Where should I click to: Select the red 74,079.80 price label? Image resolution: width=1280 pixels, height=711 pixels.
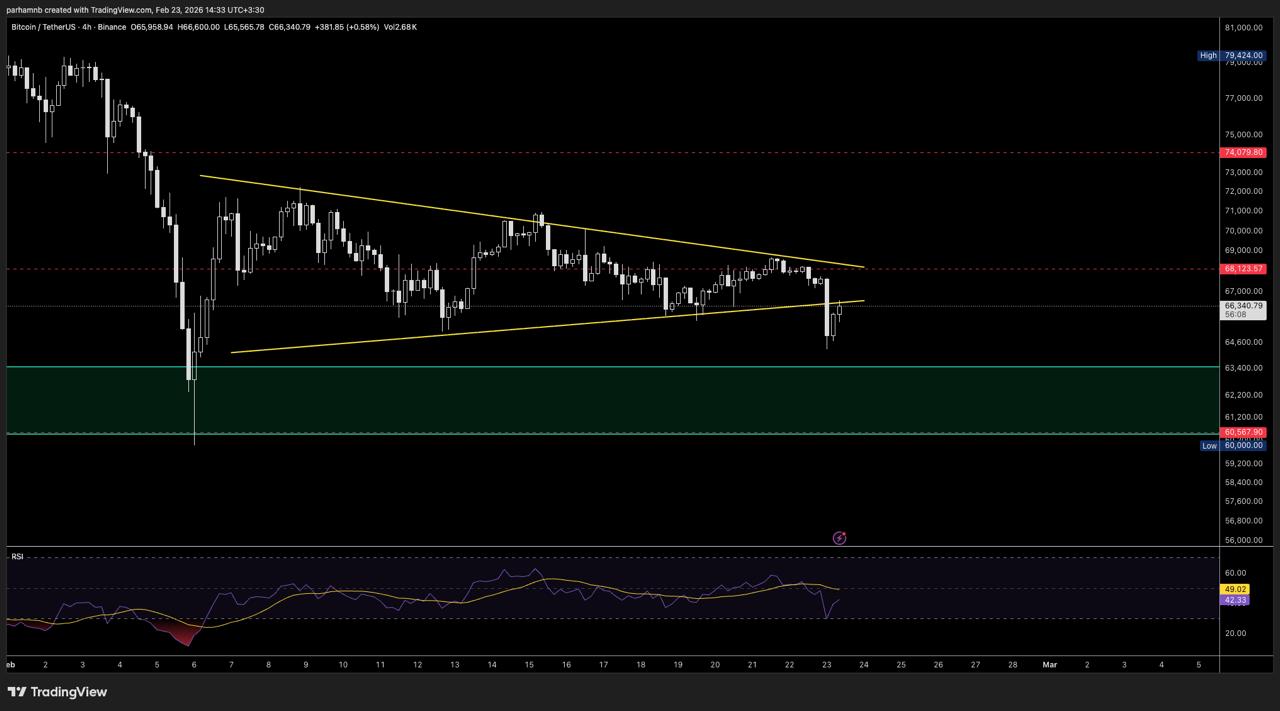(1243, 153)
